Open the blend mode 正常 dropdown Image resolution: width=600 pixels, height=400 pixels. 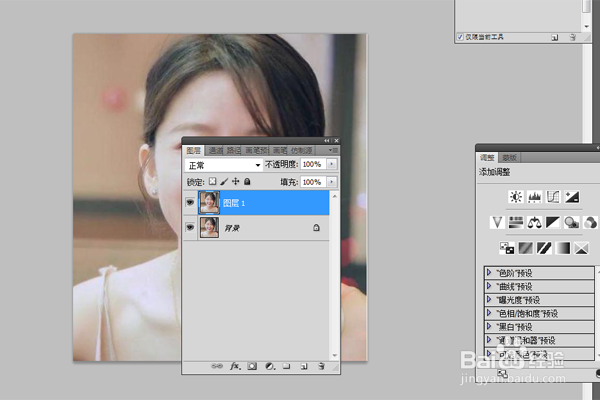(x=224, y=165)
